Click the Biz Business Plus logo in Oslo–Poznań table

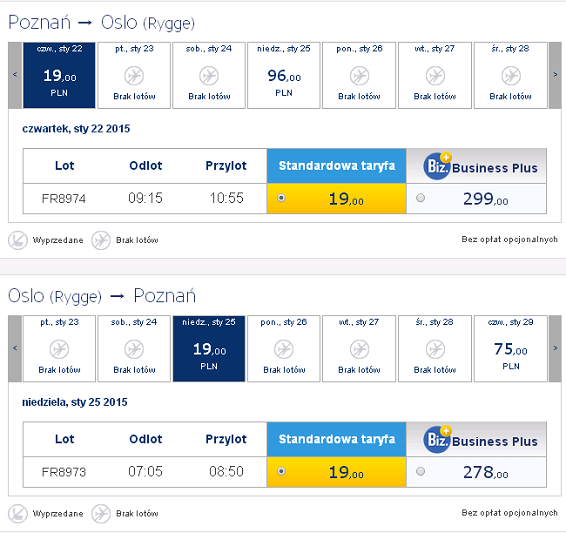[x=480, y=440]
